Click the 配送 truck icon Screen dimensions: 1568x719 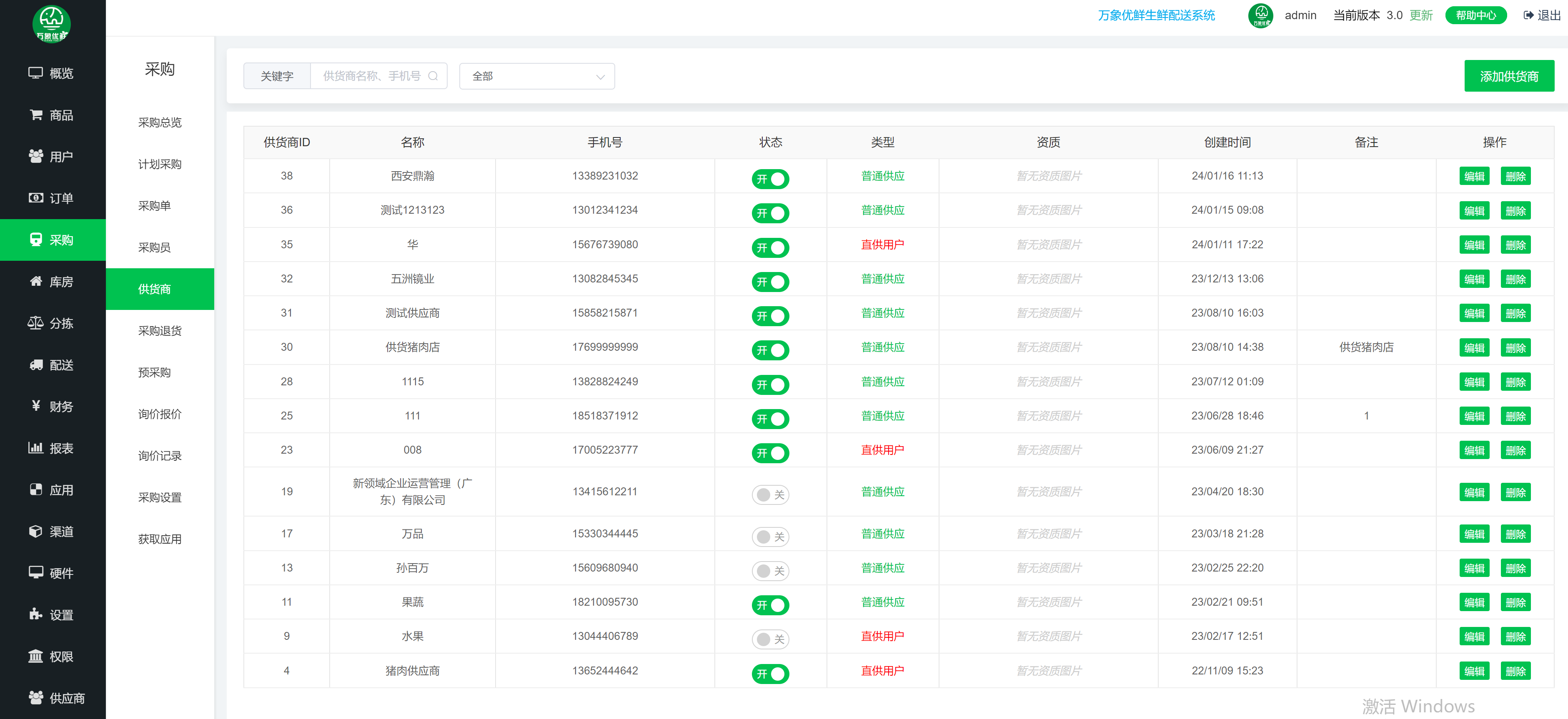click(x=36, y=365)
